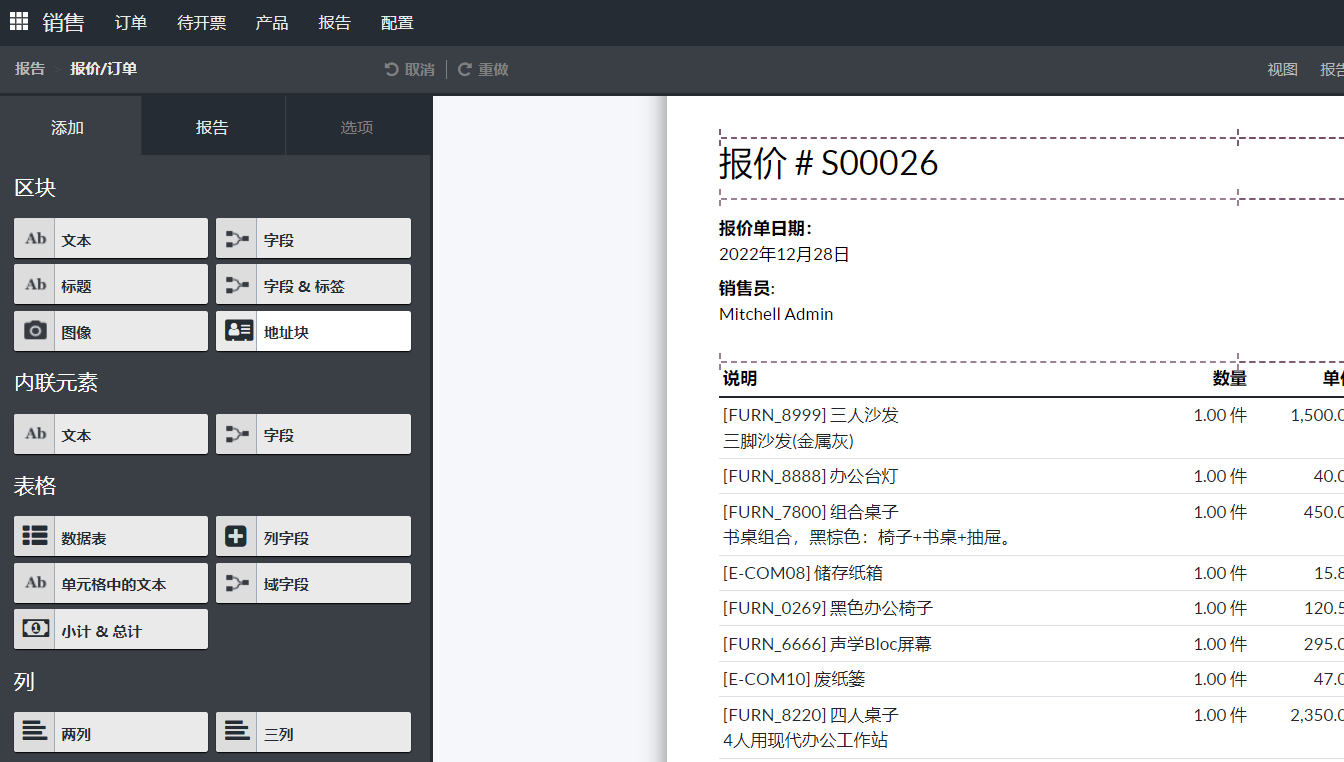Viewport: 1344px width, 762px height.
Task: Switch to the 选项 tab
Action: tap(357, 127)
